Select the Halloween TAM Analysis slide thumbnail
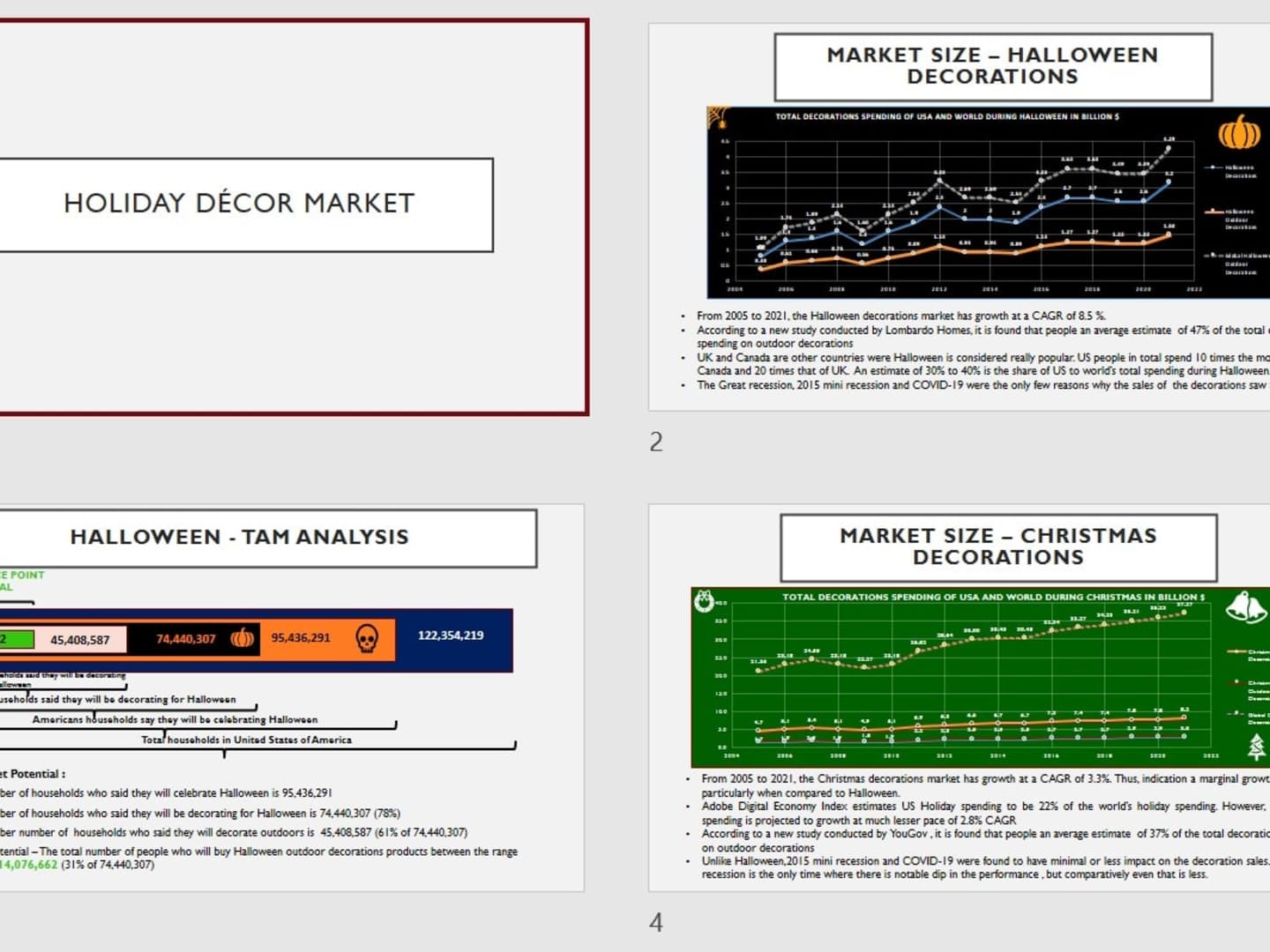Image resolution: width=1270 pixels, height=952 pixels. pos(292,697)
